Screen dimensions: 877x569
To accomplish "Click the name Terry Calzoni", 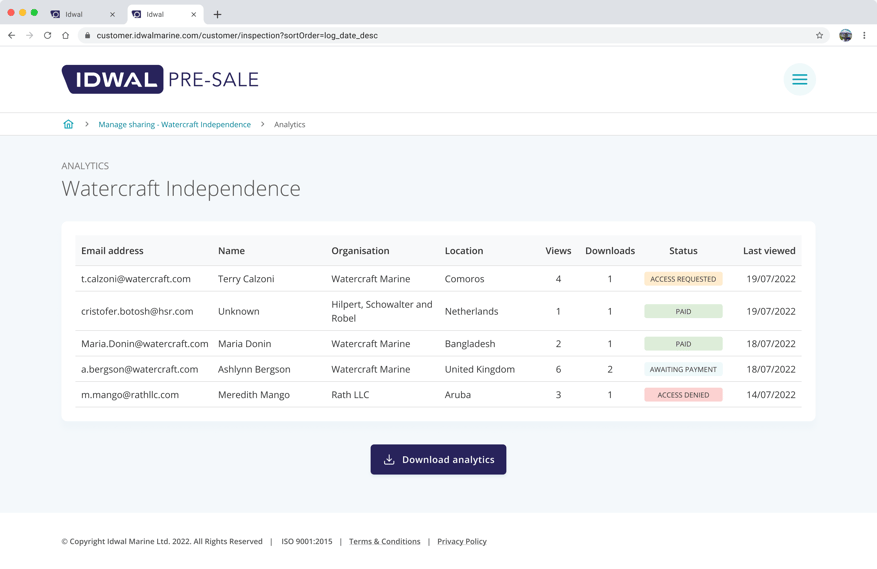I will 246,279.
